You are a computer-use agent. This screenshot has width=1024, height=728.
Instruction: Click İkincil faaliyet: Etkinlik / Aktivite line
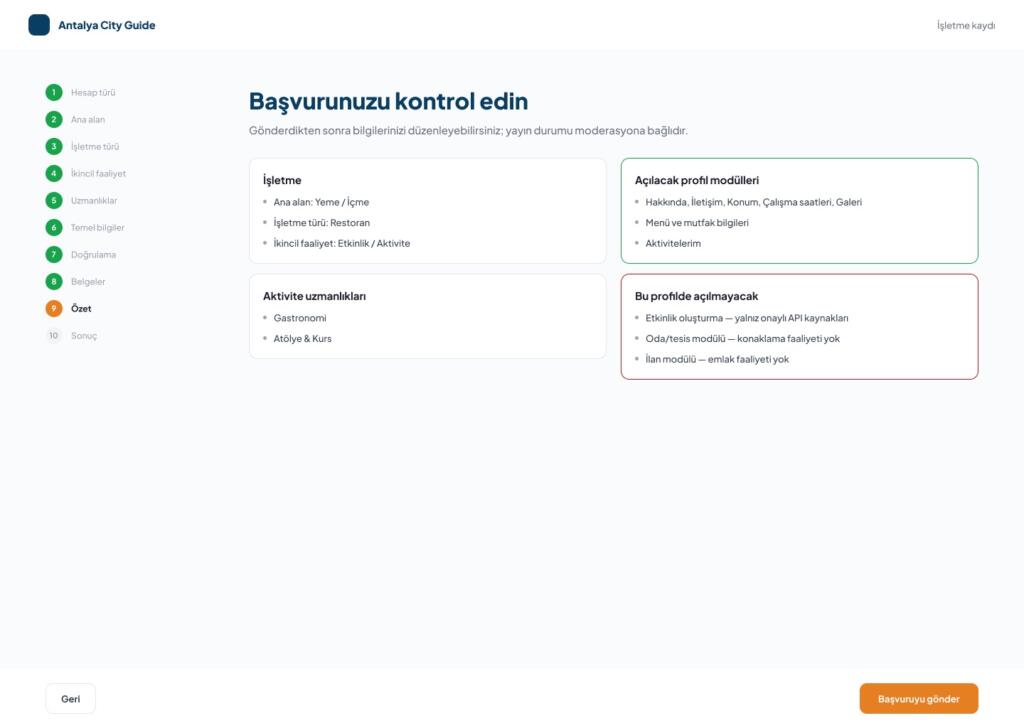pyautogui.click(x=342, y=244)
